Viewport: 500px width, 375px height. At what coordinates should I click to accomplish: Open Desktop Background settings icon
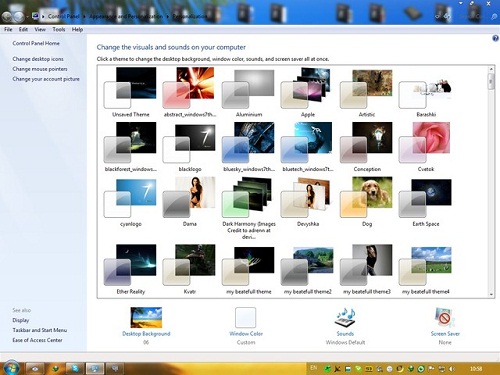coord(146,318)
